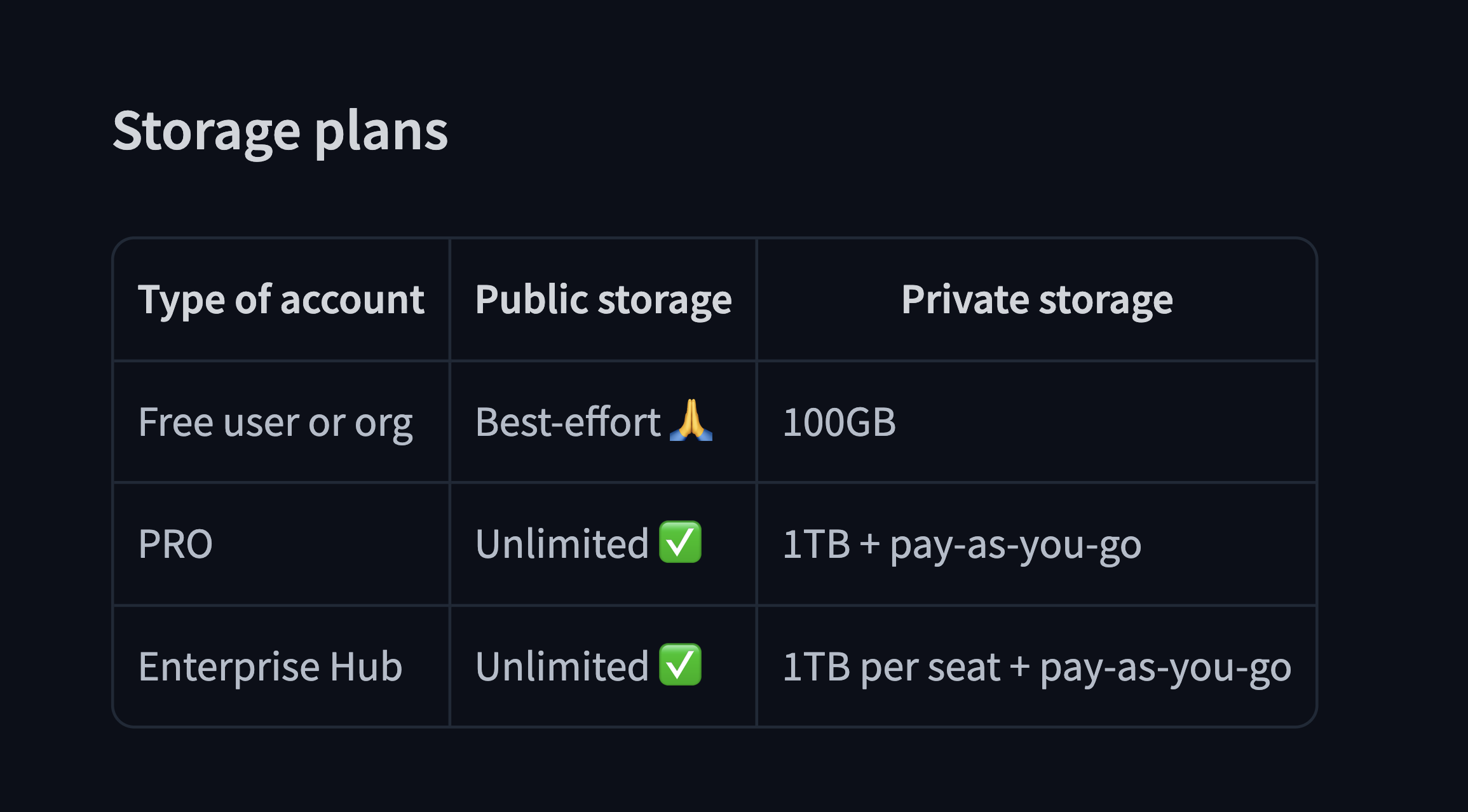Click the Enterprise Hub green checkmark emoji
The height and width of the screenshot is (812, 1468).
click(680, 665)
